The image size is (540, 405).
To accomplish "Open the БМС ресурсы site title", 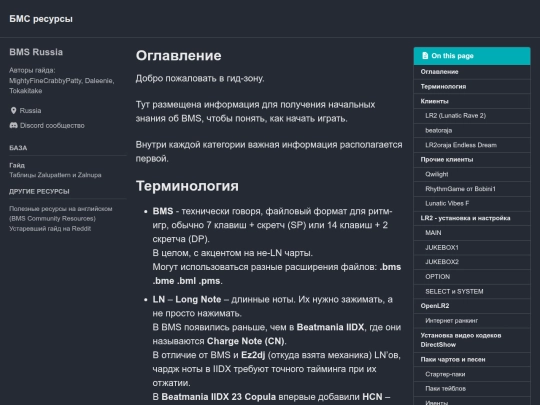I will [41, 19].
